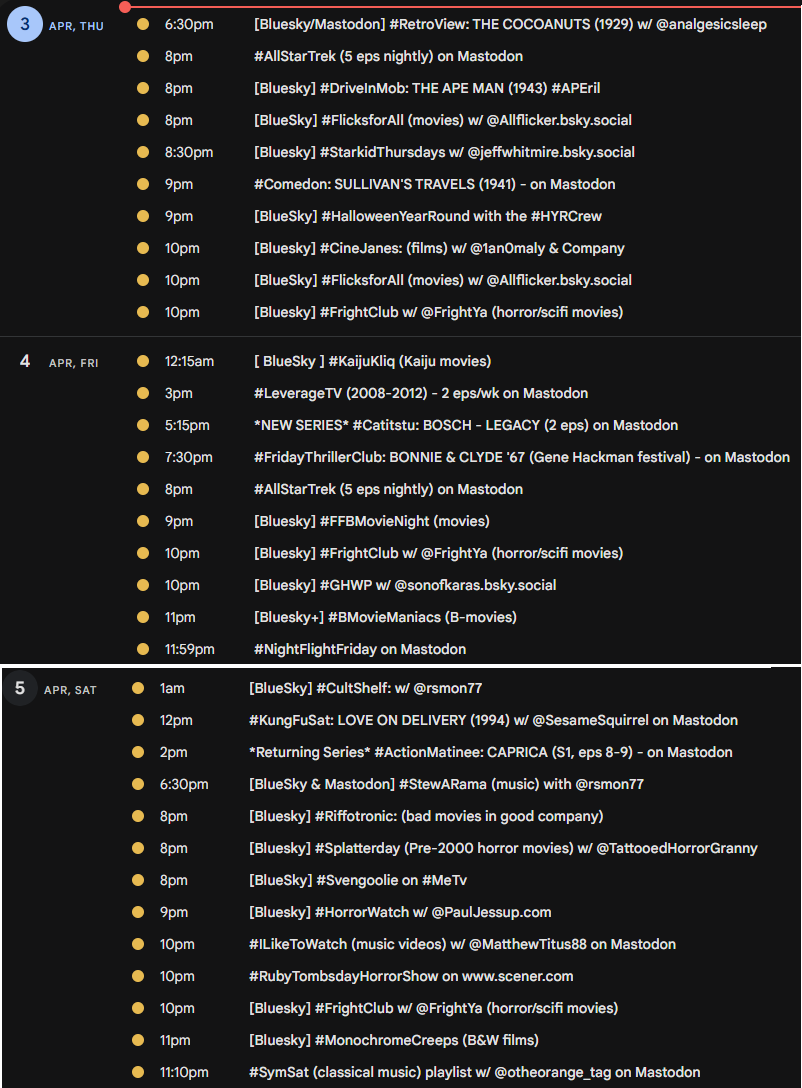Open Thursday's 8pm #AllStarTrek event
Screen dimensions: 802x1088
tap(388, 56)
